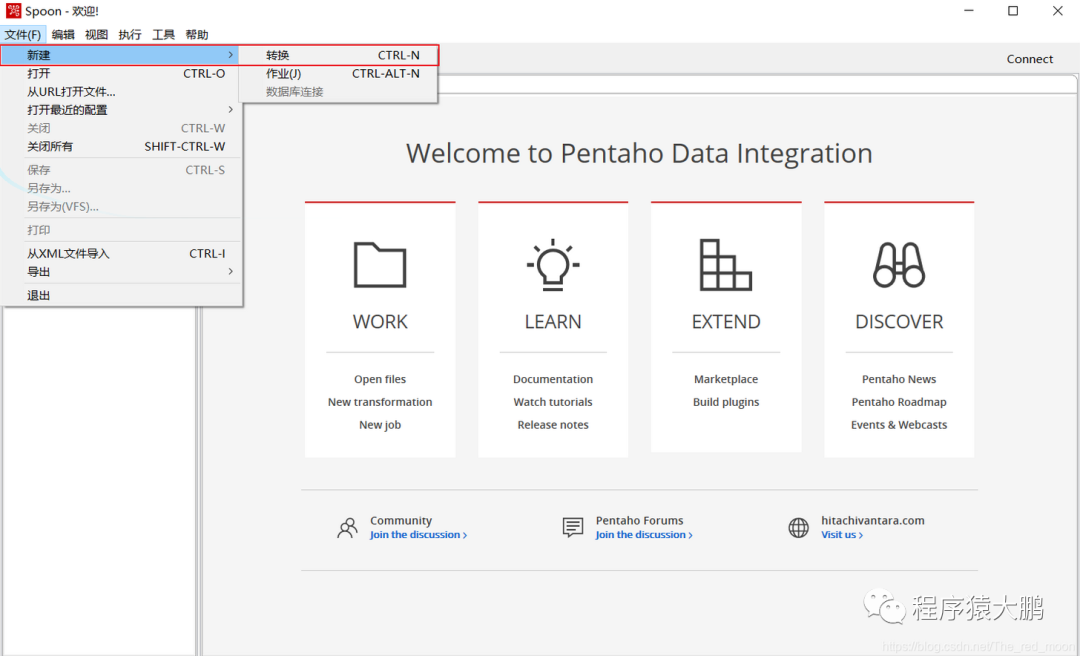The height and width of the screenshot is (656, 1080).
Task: Follow the Visit us link
Action: pyautogui.click(x=842, y=535)
